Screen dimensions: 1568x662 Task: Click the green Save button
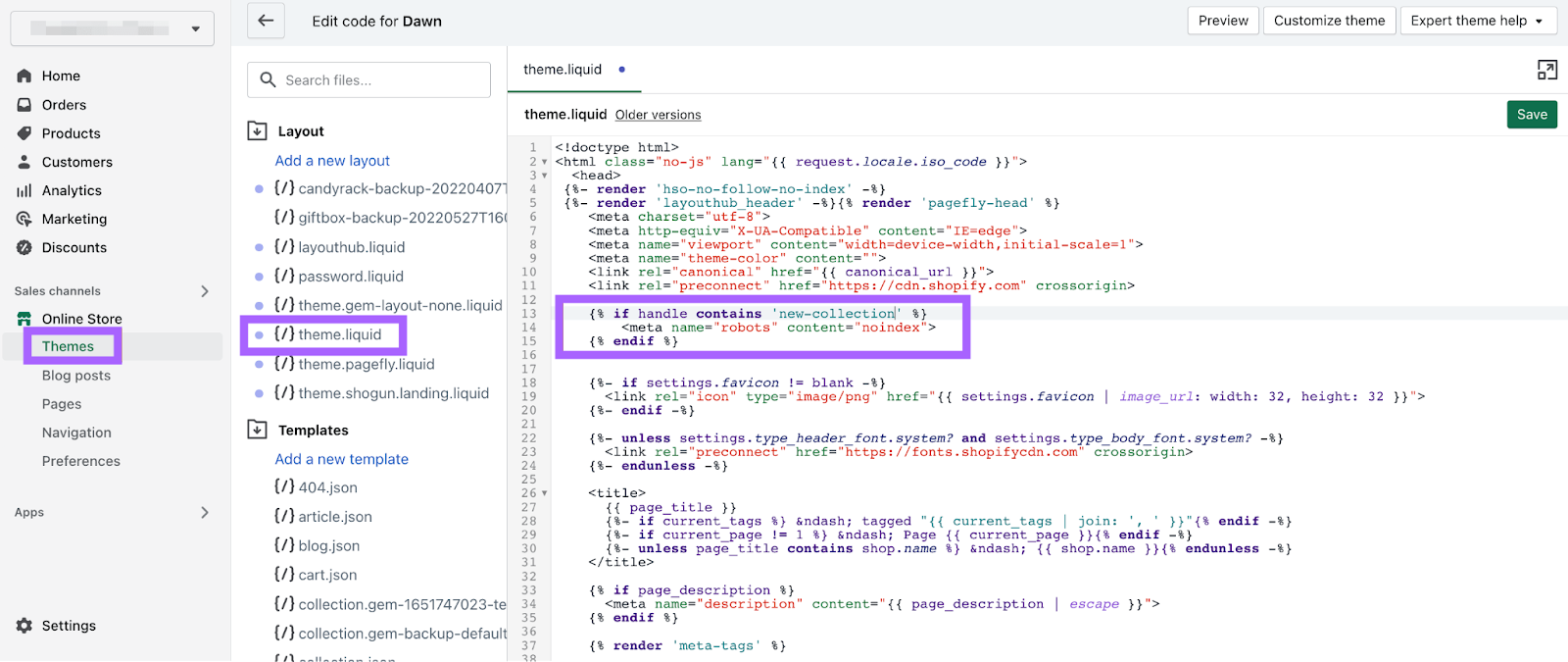(x=1531, y=115)
